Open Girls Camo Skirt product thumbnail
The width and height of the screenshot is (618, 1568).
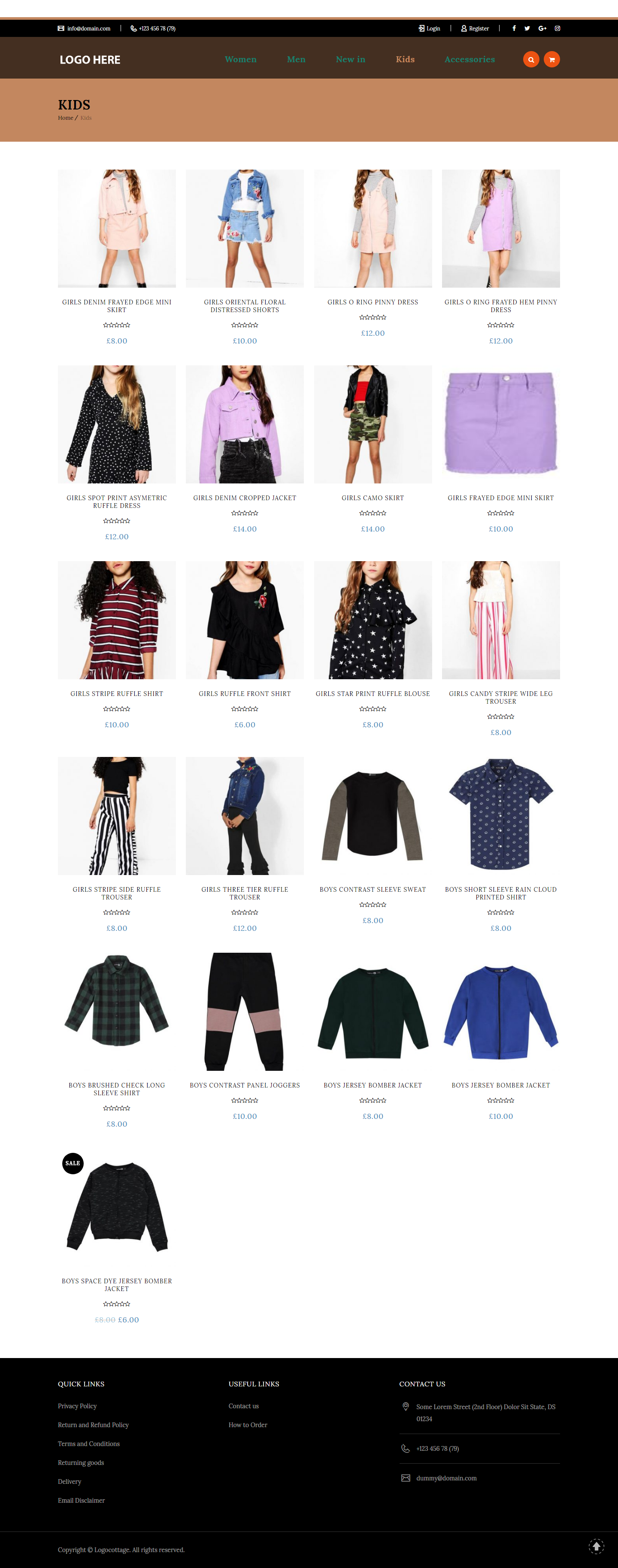point(373,424)
